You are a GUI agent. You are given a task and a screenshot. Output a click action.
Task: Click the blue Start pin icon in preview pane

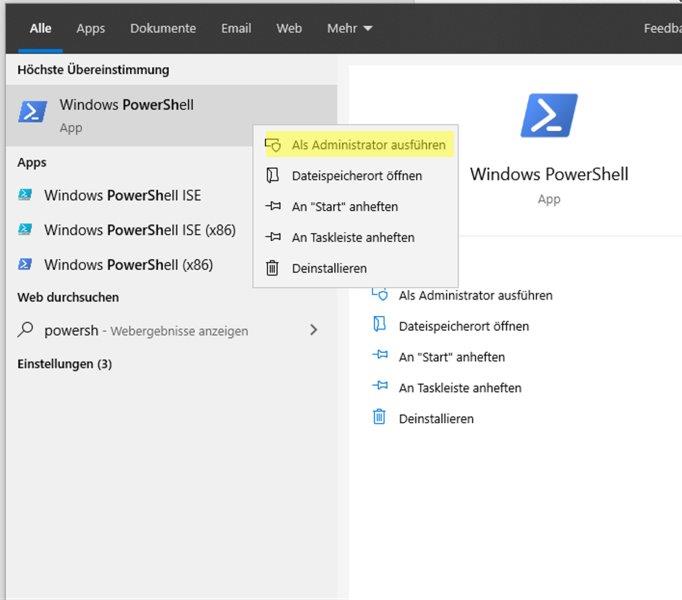click(x=380, y=355)
